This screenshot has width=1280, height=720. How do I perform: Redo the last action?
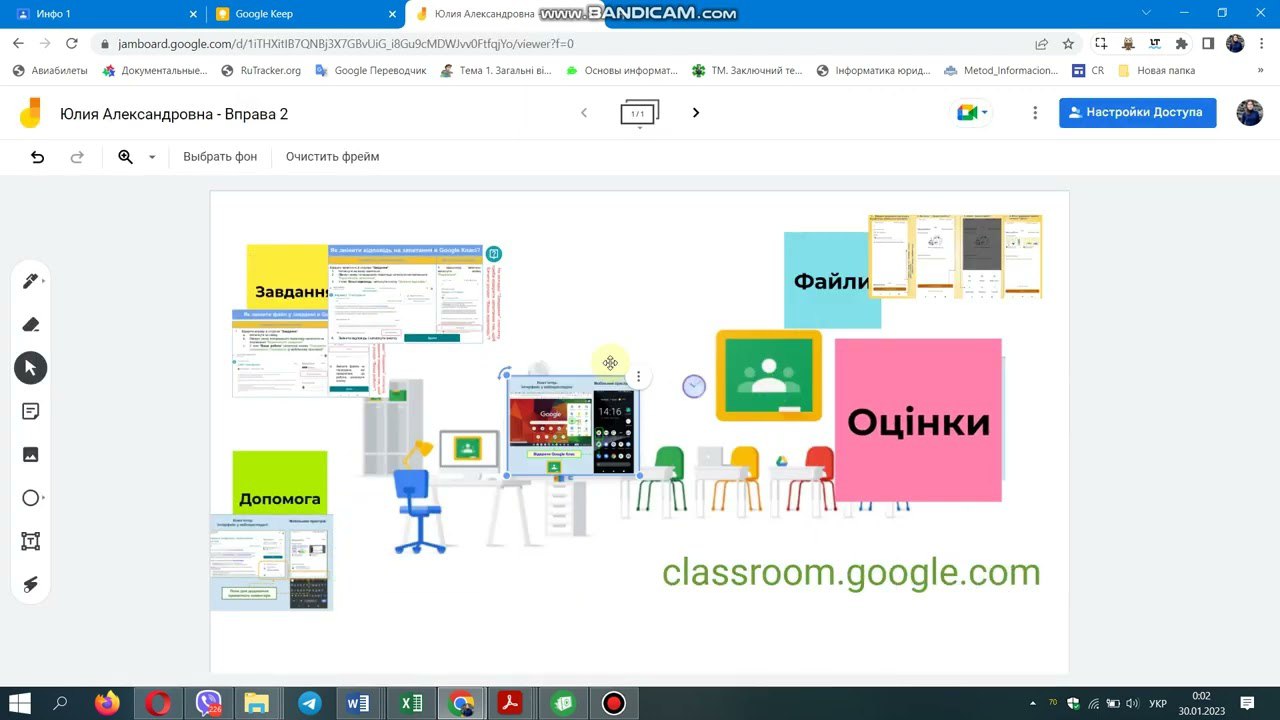point(77,157)
